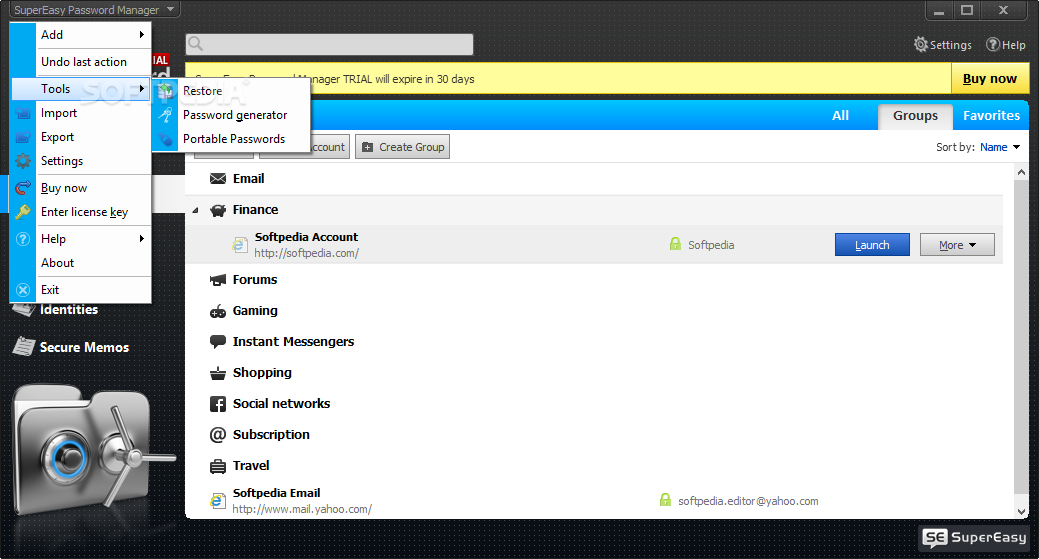Screen dimensions: 1039x559
Task: Click scrollbar up arrow in account list
Action: click(1021, 172)
